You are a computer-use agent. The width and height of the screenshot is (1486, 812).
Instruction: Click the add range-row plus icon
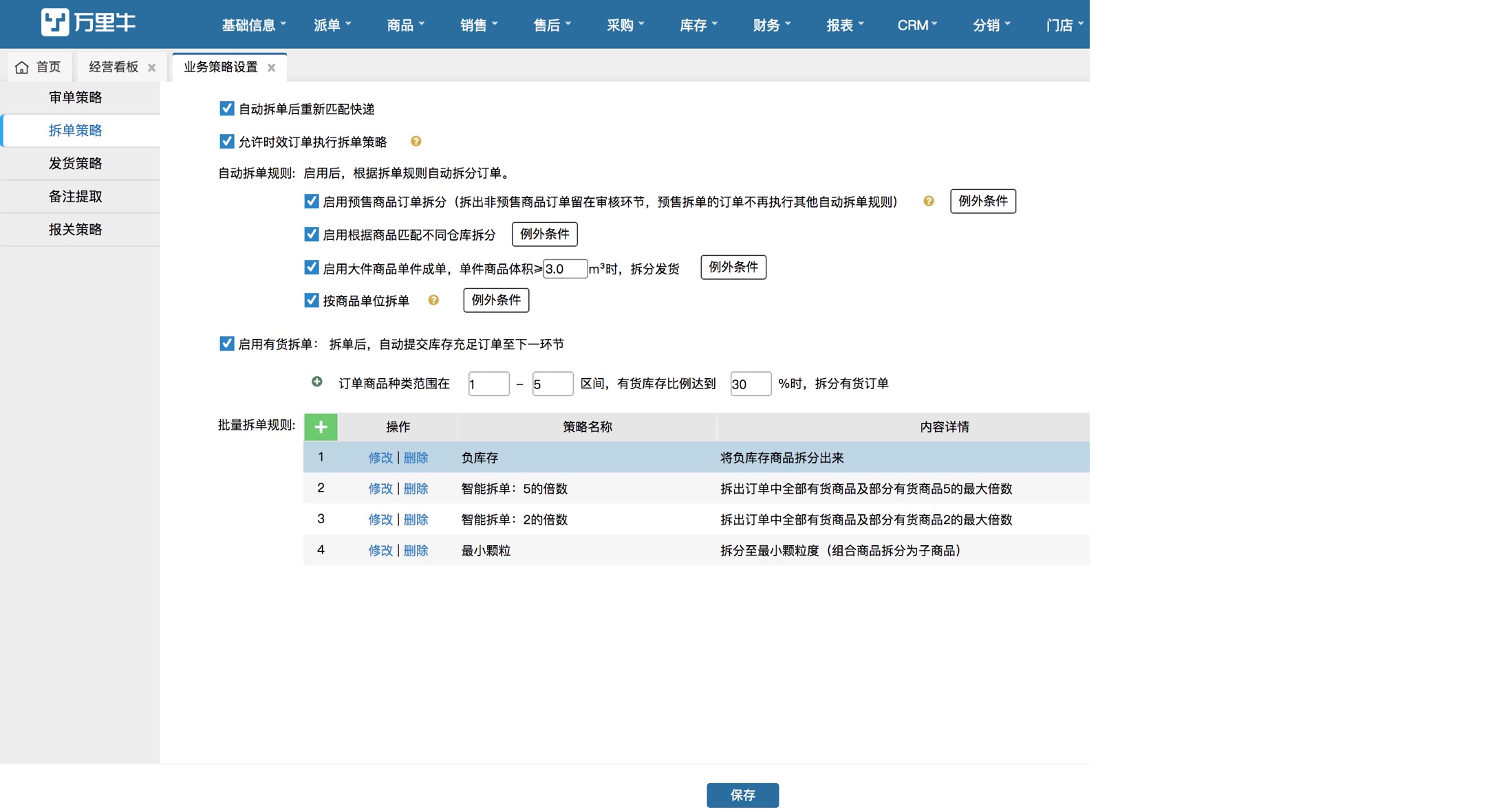point(316,382)
